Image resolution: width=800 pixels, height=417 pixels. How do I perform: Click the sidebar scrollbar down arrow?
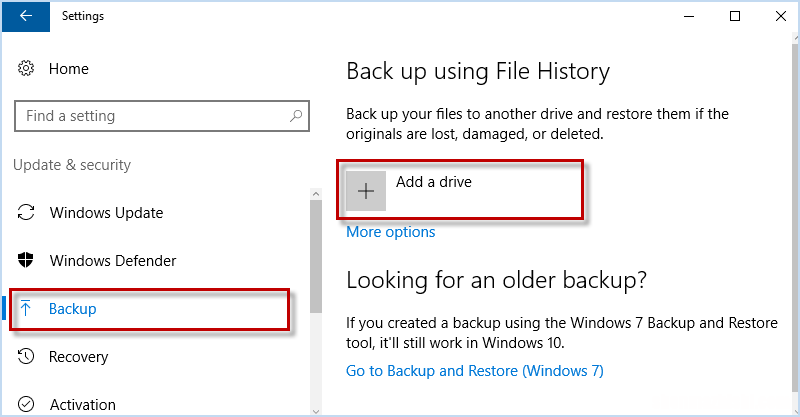pos(316,411)
